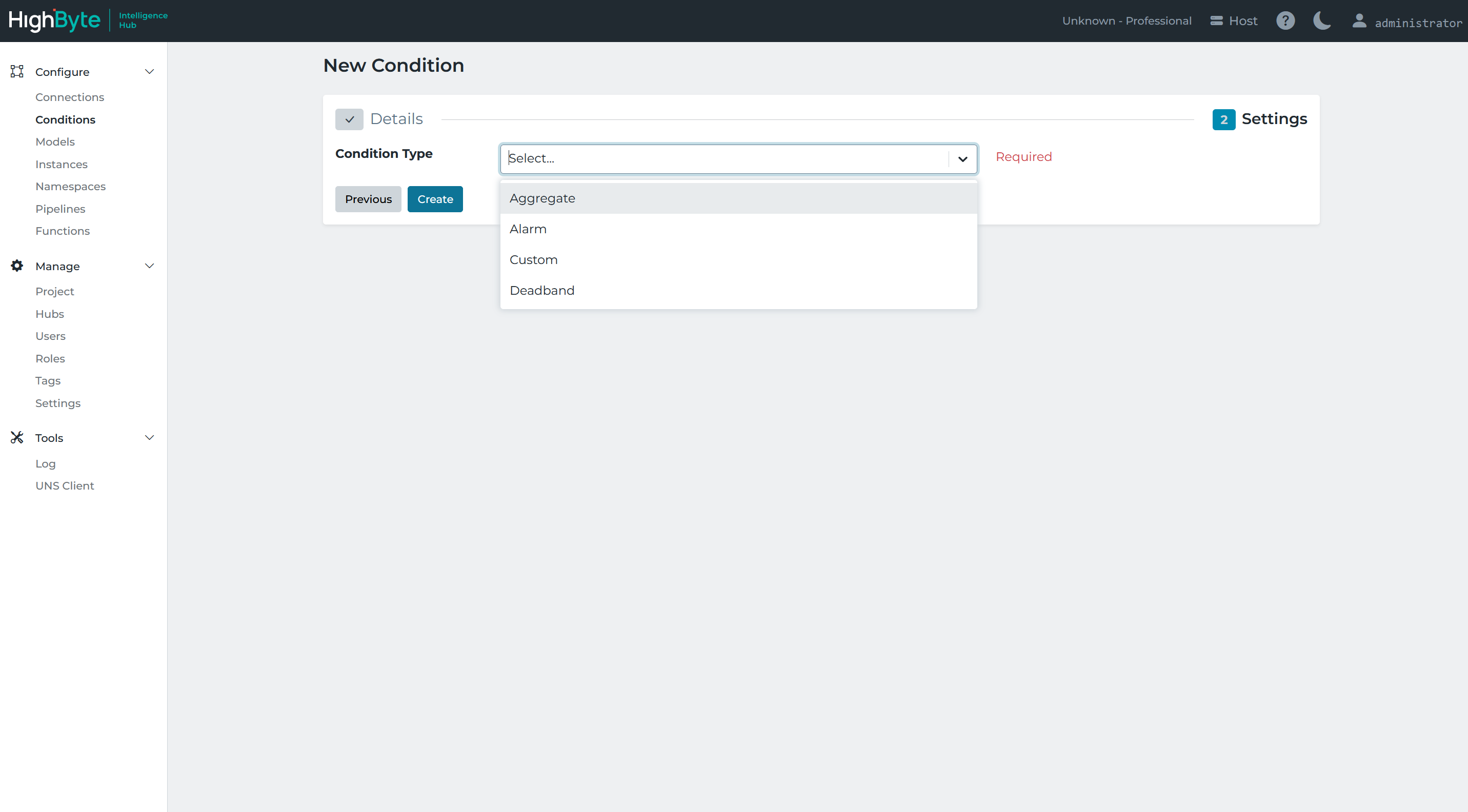1468x812 pixels.
Task: Select Alarm condition type
Action: 738,229
